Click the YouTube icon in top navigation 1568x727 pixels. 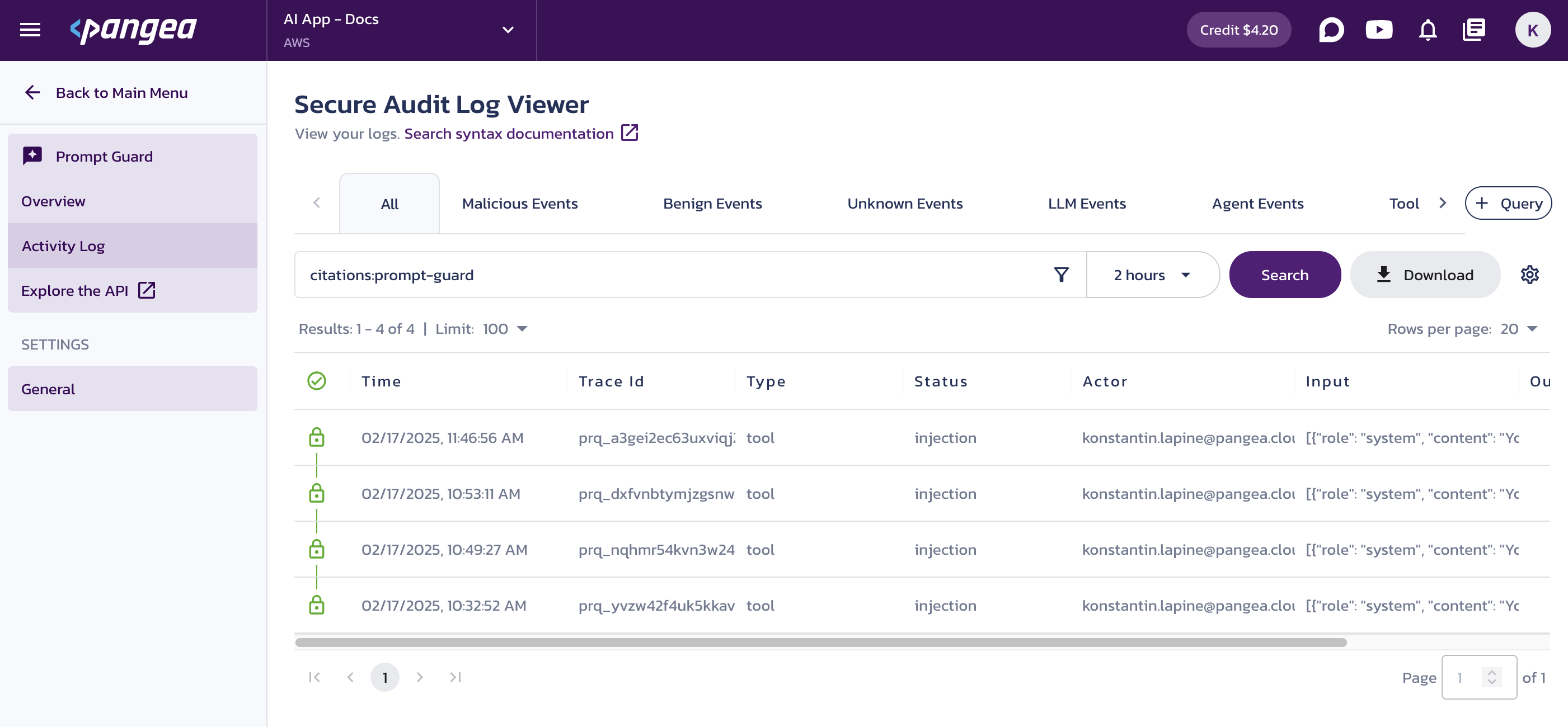tap(1381, 29)
